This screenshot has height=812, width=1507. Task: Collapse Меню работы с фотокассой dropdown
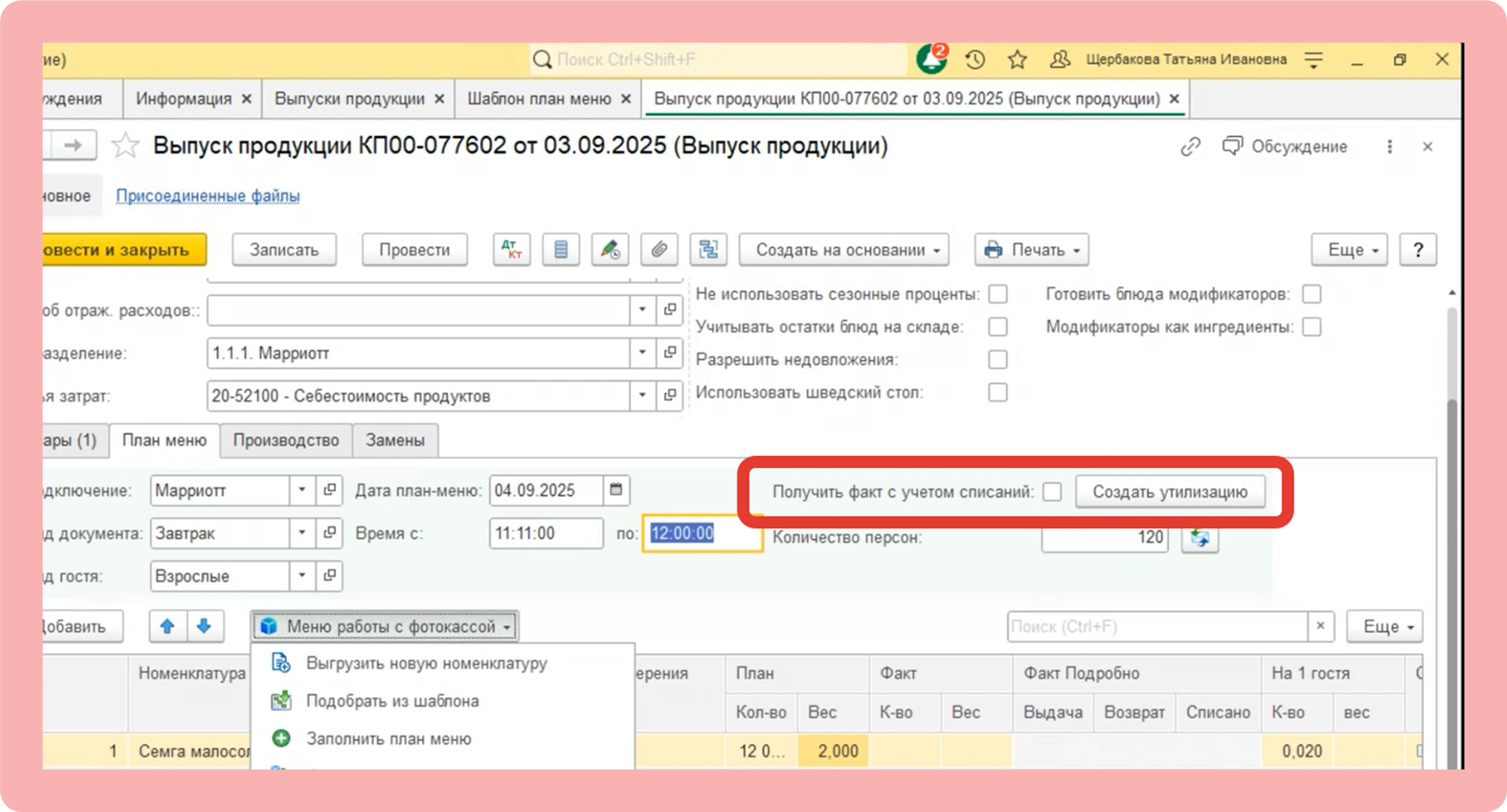[x=385, y=626]
